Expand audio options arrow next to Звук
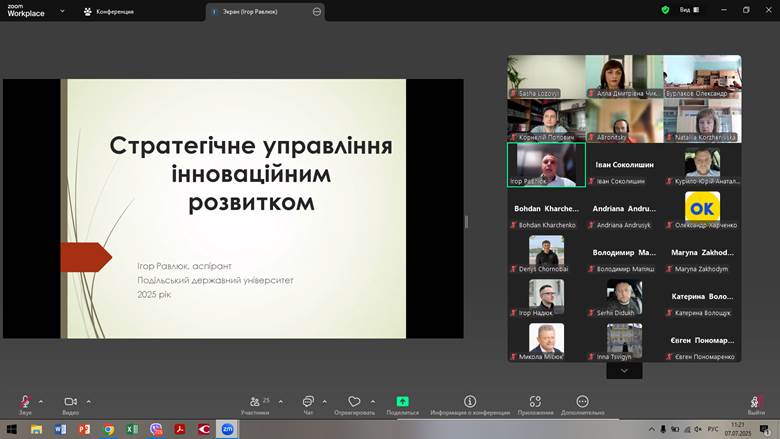The image size is (780, 439). tap(41, 401)
